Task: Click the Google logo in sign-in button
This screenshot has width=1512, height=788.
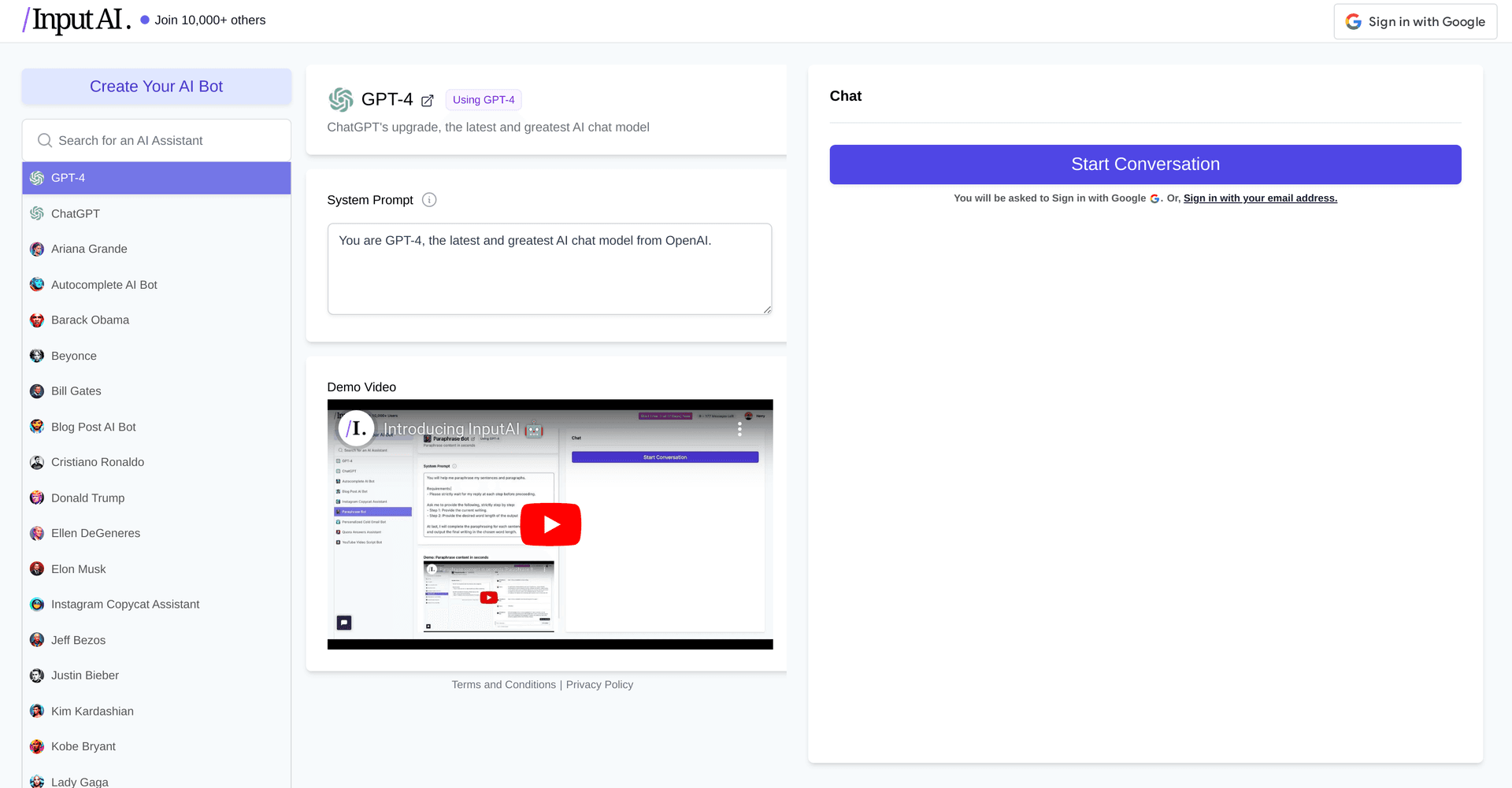Action: pos(1354,21)
